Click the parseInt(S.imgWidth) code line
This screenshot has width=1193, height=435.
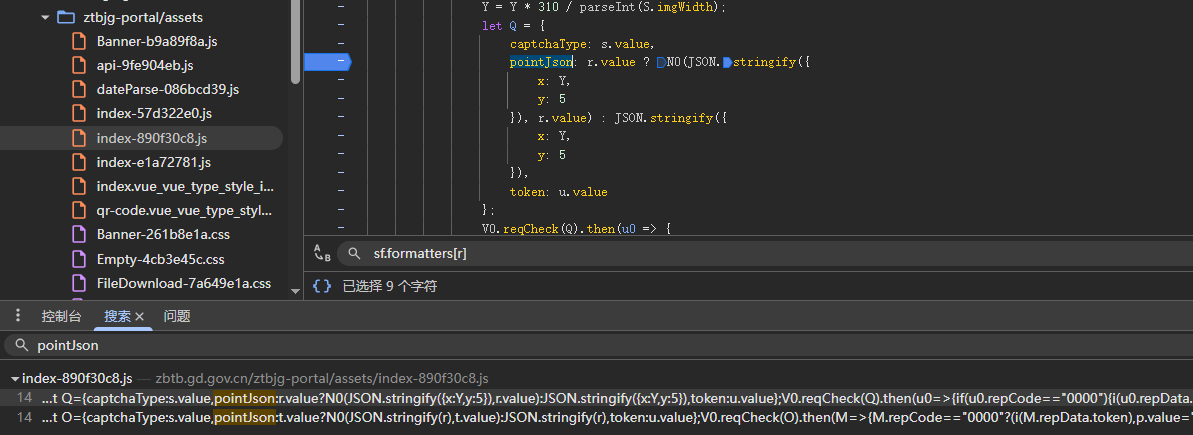point(604,7)
